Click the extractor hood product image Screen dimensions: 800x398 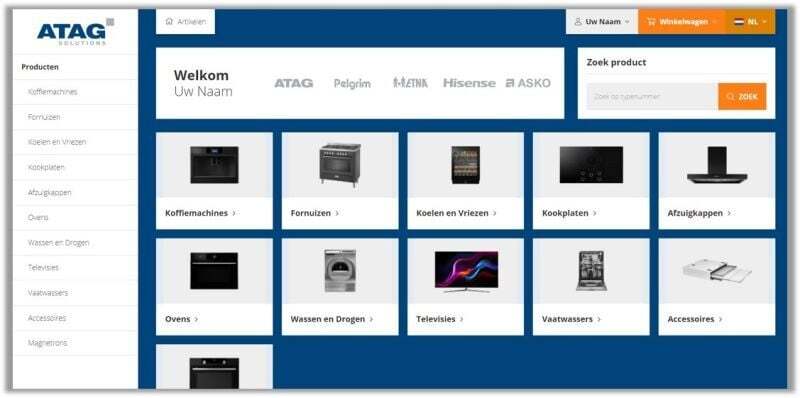click(717, 165)
